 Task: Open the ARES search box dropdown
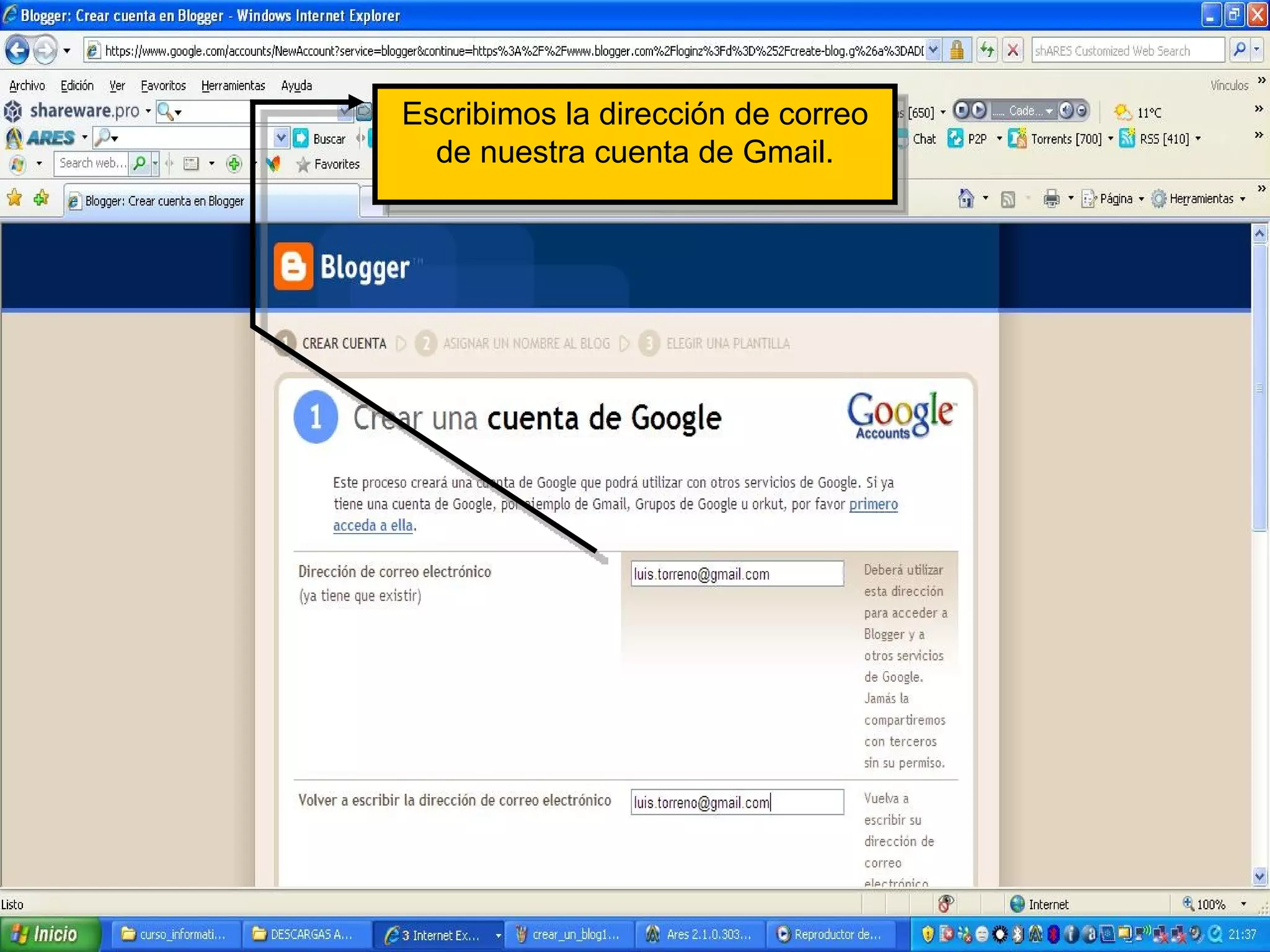click(x=282, y=138)
